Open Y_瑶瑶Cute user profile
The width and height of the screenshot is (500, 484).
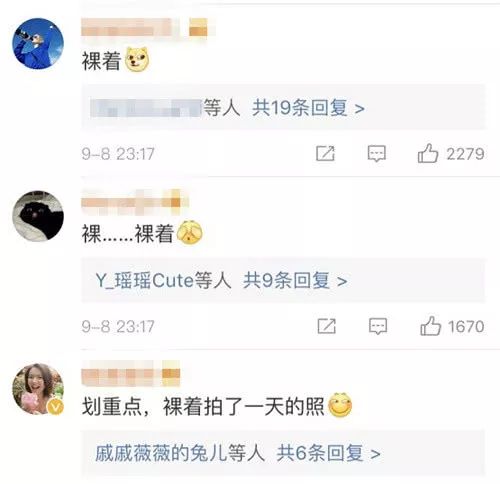(145, 280)
